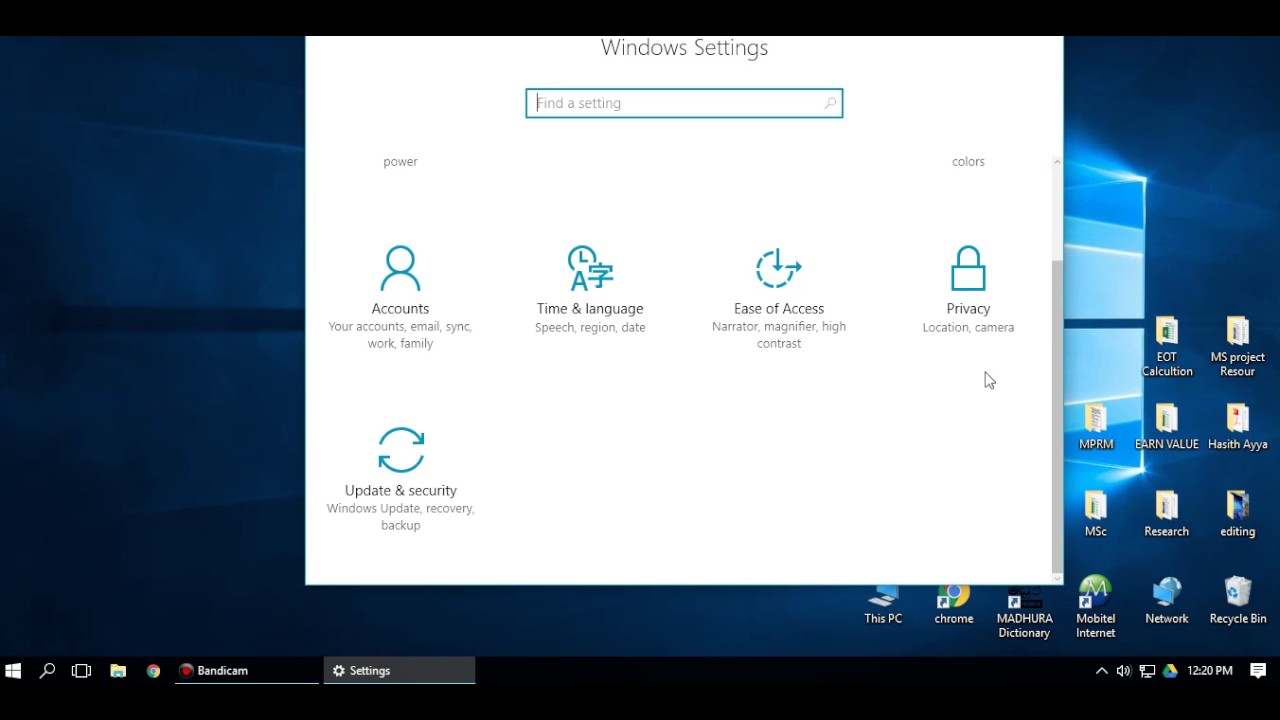Switch to the Bandicam taskbar button

(247, 671)
